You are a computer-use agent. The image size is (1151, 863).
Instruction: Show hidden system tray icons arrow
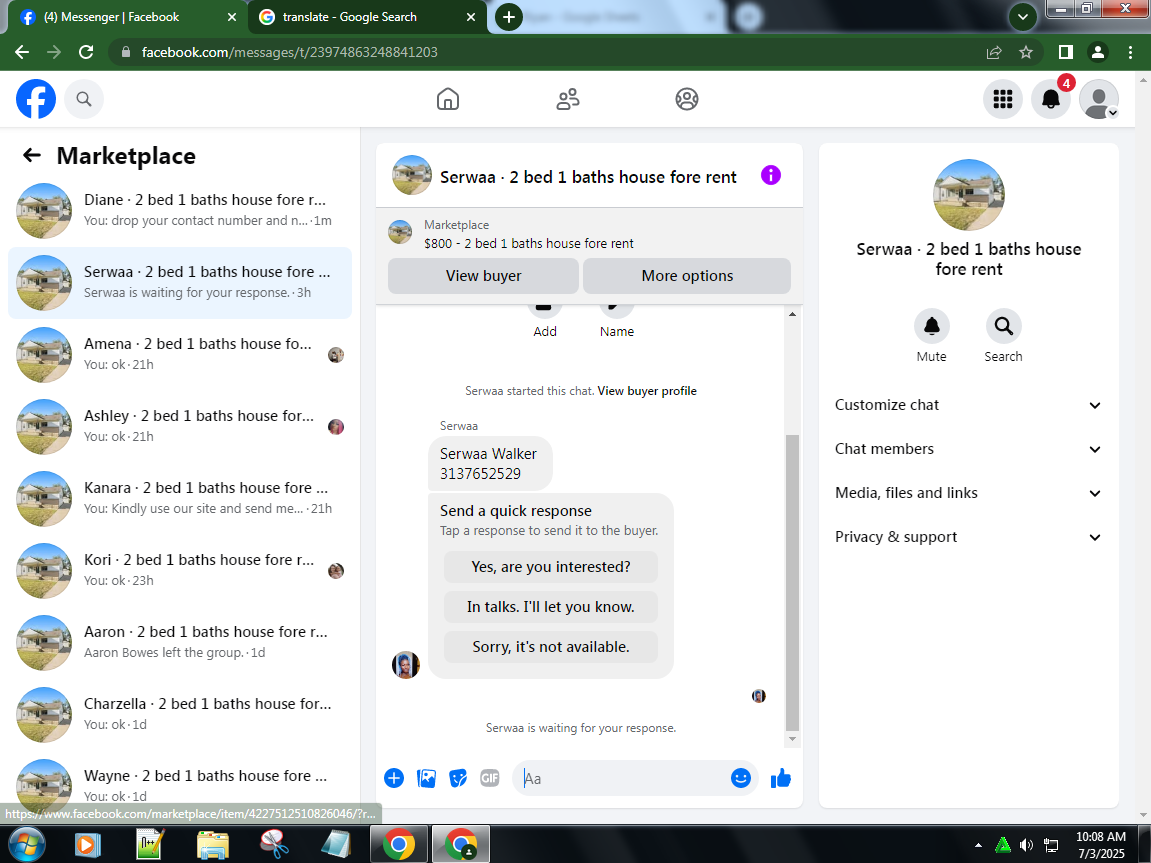coord(978,845)
